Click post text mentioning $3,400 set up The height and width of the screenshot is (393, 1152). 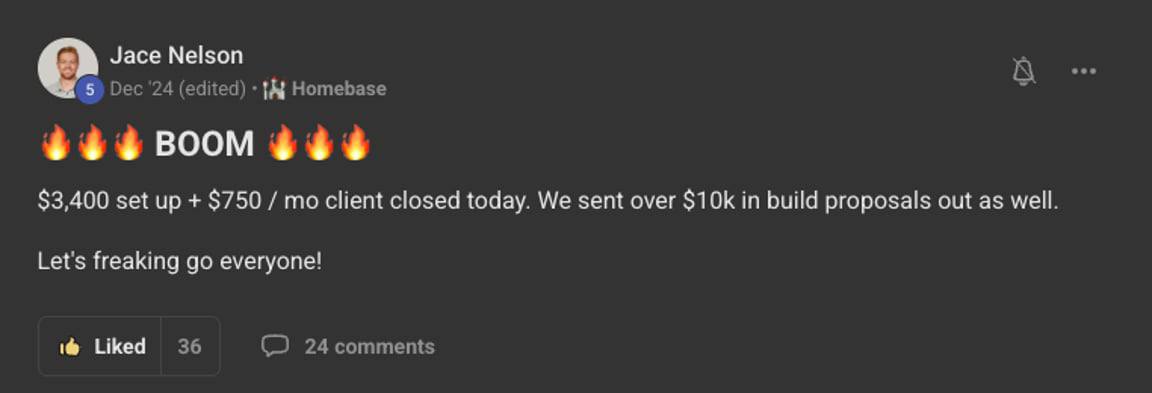(548, 201)
